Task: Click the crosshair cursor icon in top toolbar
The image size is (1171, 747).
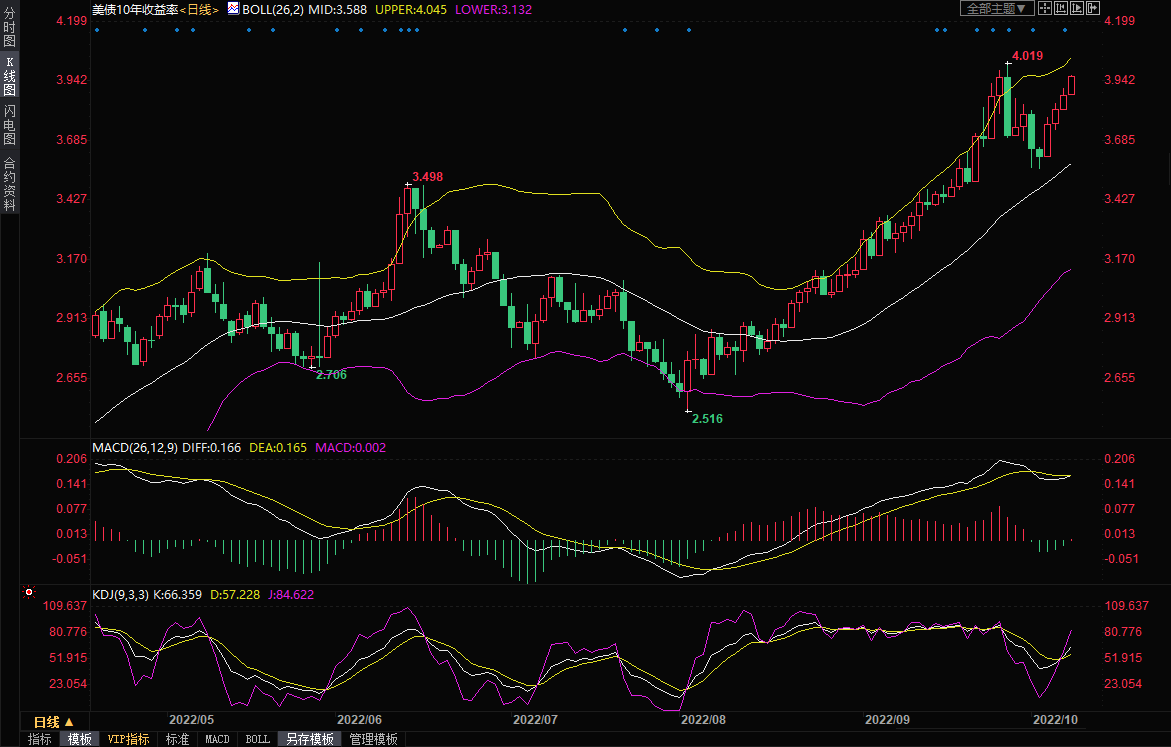Action: (1044, 8)
